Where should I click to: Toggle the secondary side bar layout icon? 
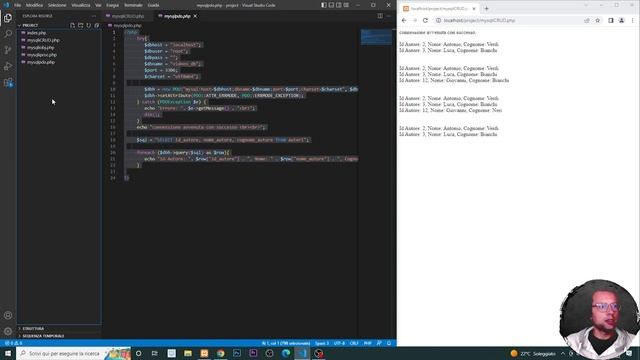339,5
